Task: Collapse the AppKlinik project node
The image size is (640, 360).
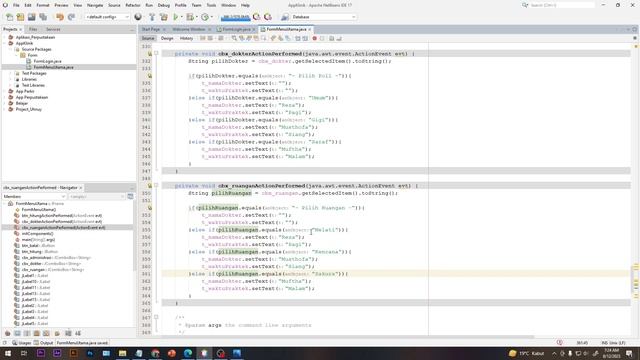Action: click(5, 43)
